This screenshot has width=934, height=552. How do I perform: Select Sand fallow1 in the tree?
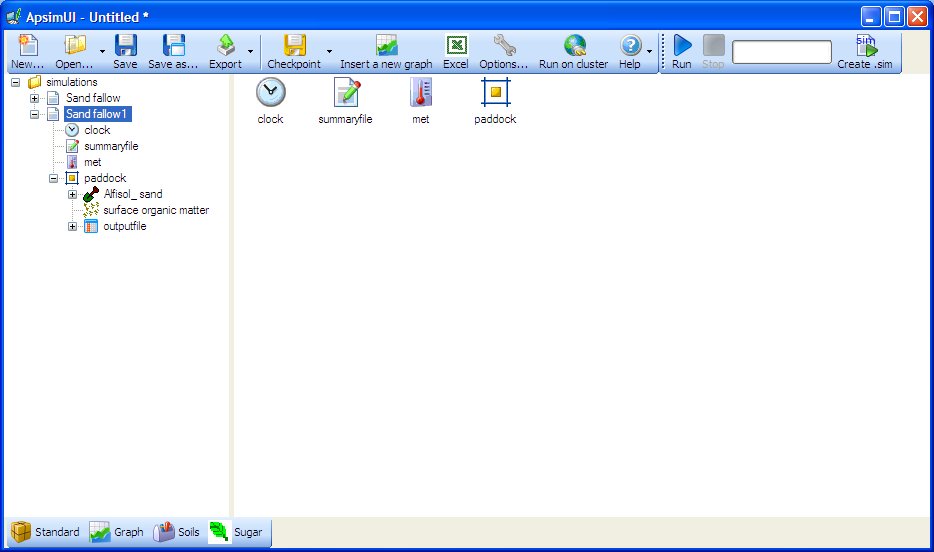coord(96,114)
